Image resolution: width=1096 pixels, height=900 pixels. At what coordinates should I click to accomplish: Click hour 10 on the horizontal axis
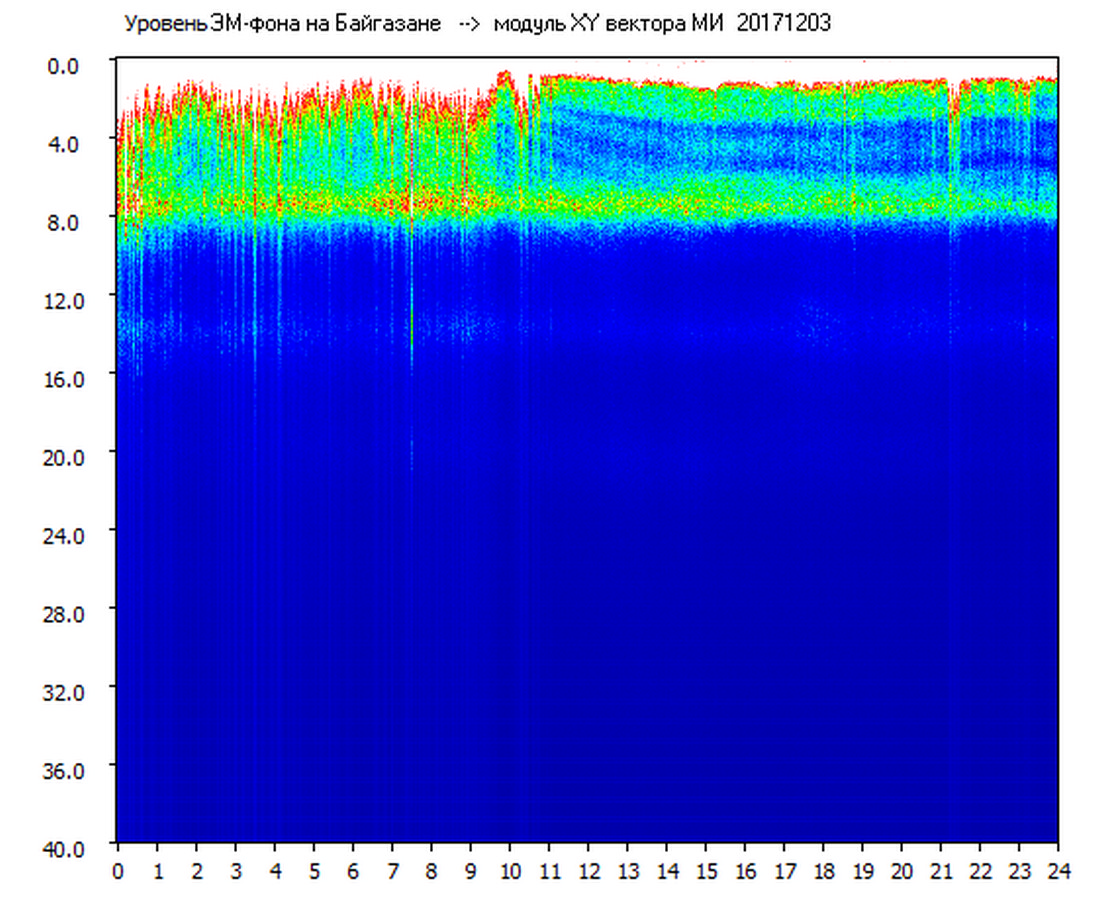pyautogui.click(x=510, y=871)
